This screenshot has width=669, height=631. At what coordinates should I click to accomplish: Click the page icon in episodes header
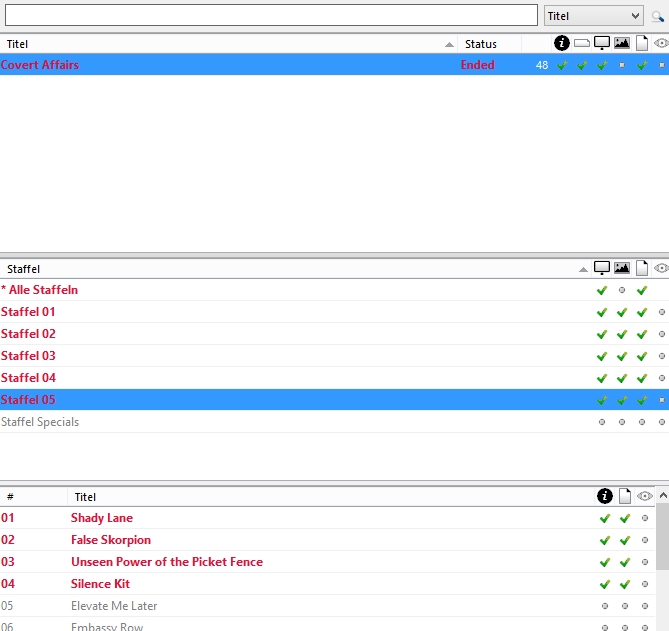click(625, 496)
